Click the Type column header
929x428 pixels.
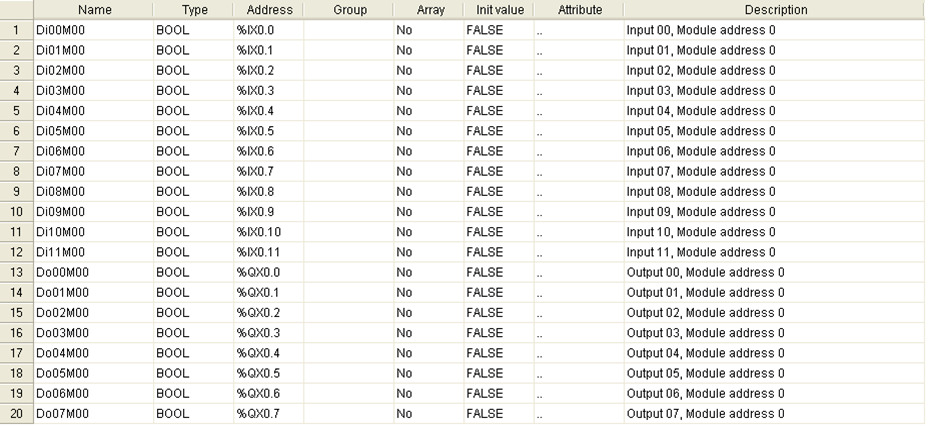194,9
